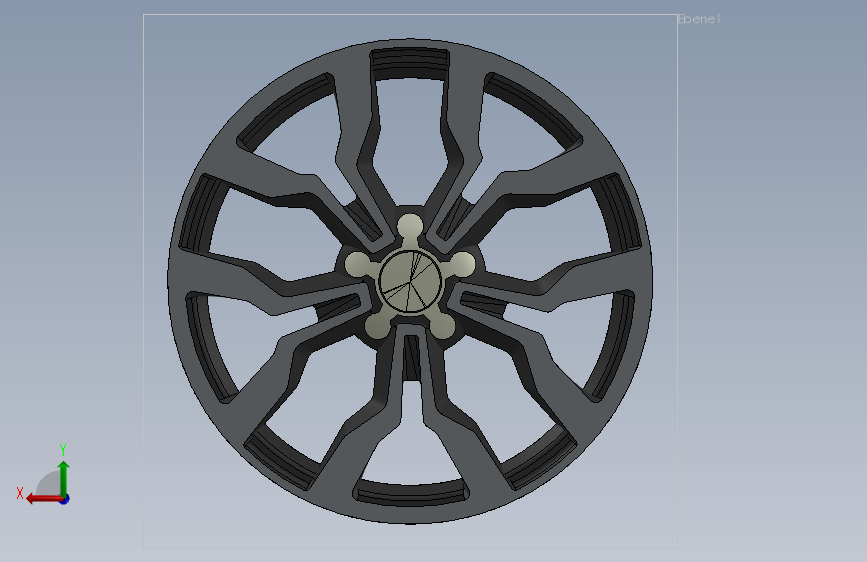Screen dimensions: 867x562
Task: Select the lug bolt right of hub
Action: tap(462, 264)
